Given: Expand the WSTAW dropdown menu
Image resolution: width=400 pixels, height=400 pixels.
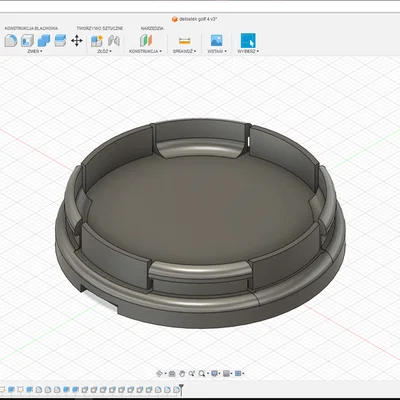Looking at the screenshot, I should [x=217, y=51].
